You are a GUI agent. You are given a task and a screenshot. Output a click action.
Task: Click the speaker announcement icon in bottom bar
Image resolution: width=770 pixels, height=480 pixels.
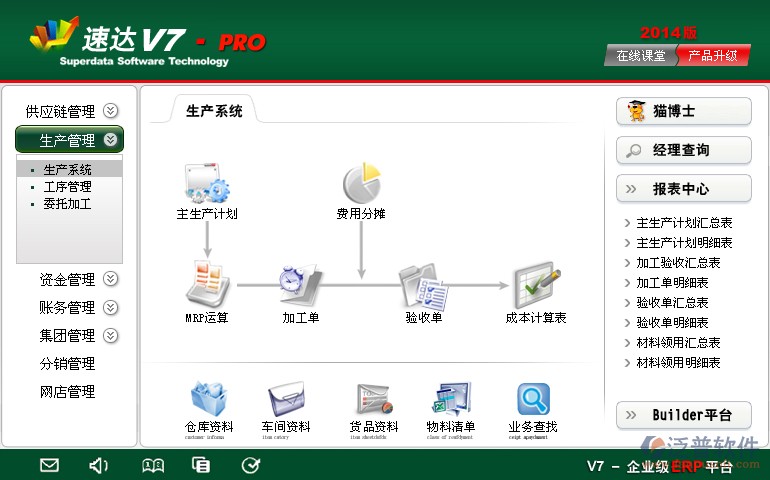(x=98, y=465)
